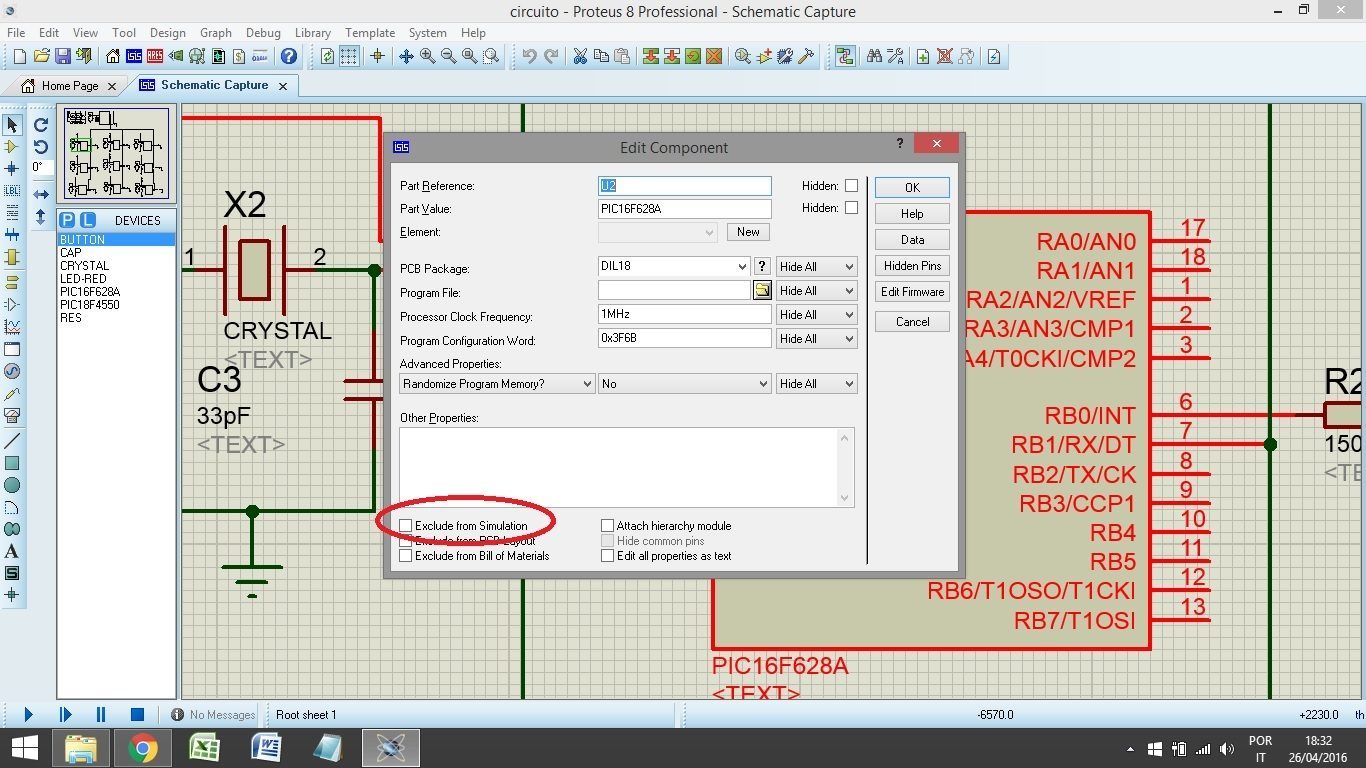
Task: Start the simulation with Play button
Action: point(28,714)
